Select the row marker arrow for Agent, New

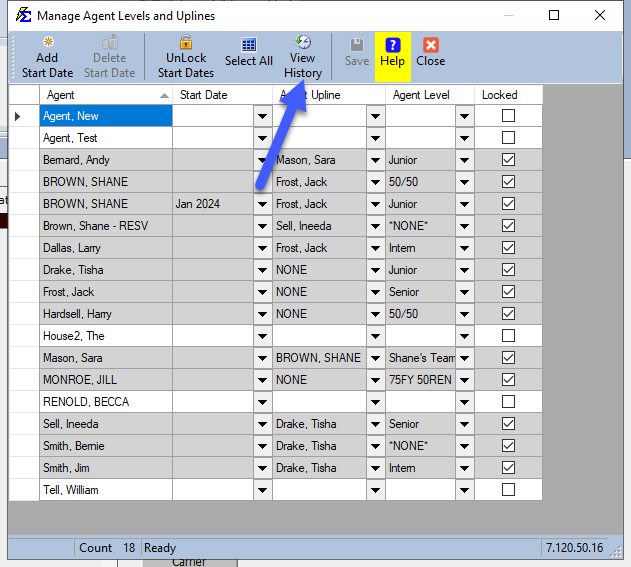click(x=17, y=116)
